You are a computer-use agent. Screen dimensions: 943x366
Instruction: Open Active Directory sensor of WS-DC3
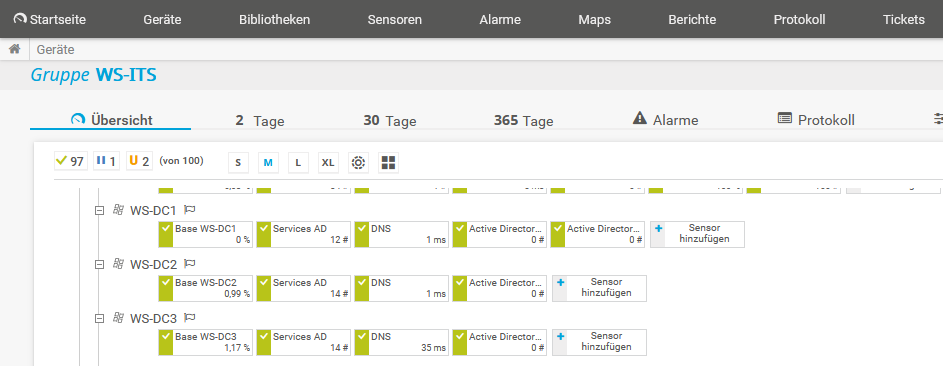coord(500,343)
